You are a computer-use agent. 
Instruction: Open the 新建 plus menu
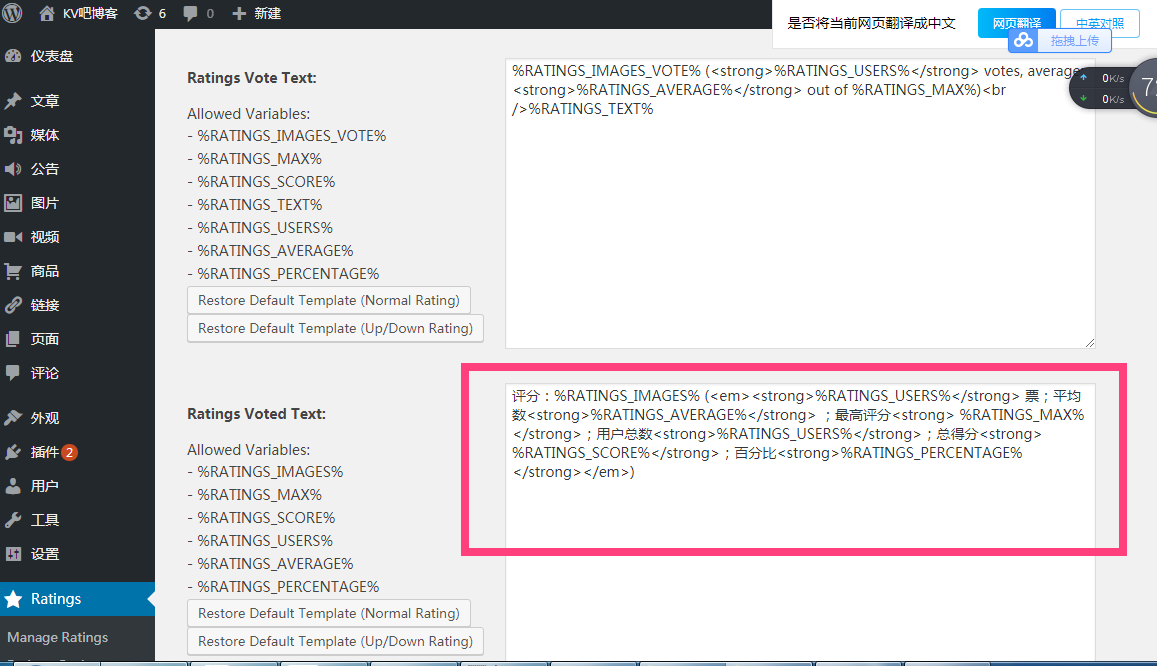[256, 13]
